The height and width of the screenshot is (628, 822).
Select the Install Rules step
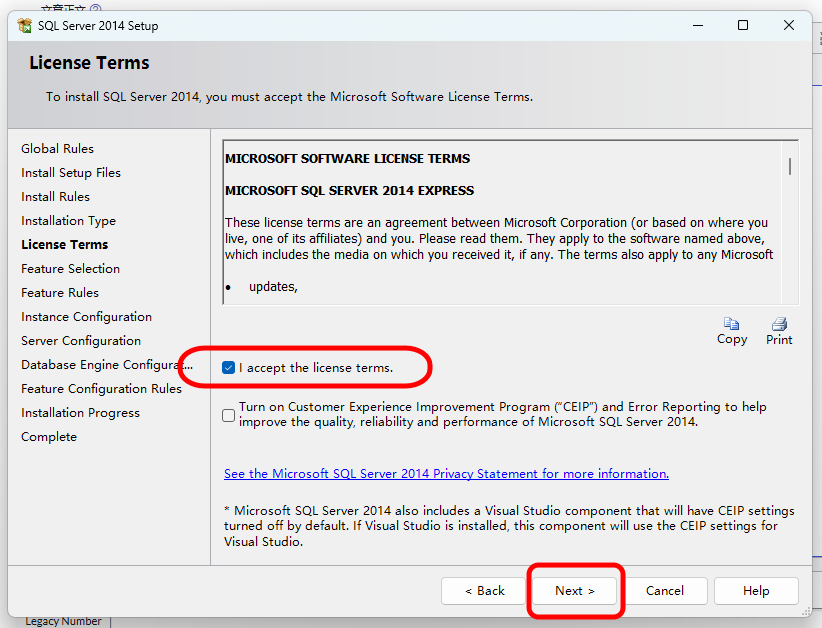click(56, 197)
